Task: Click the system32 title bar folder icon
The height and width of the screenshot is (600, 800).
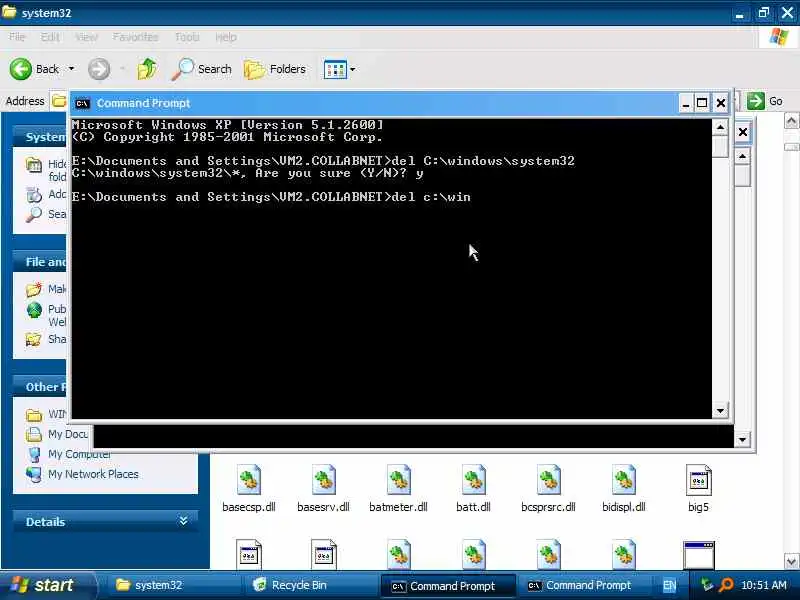Action: [9, 12]
